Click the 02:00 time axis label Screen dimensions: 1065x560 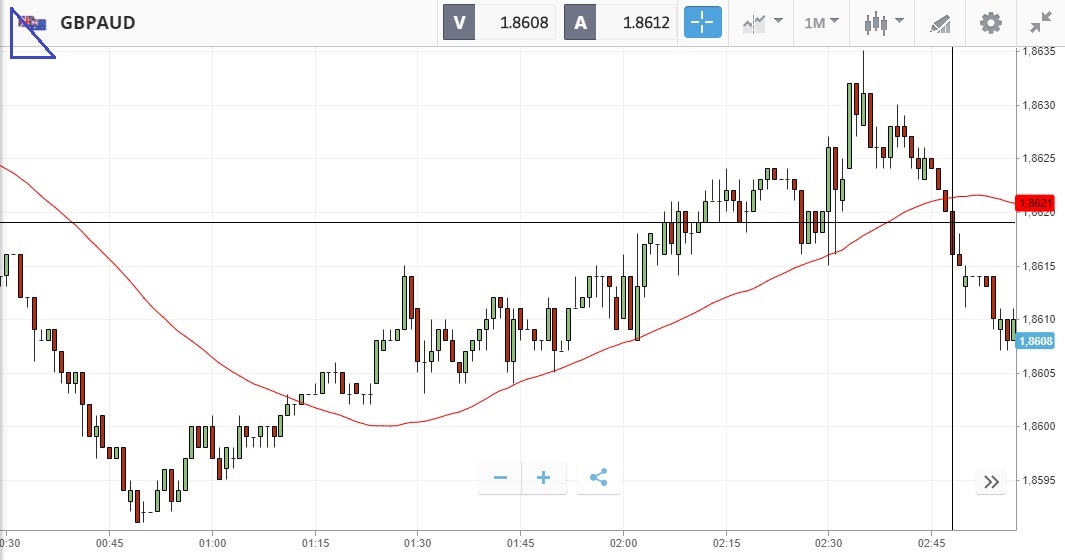tap(622, 543)
